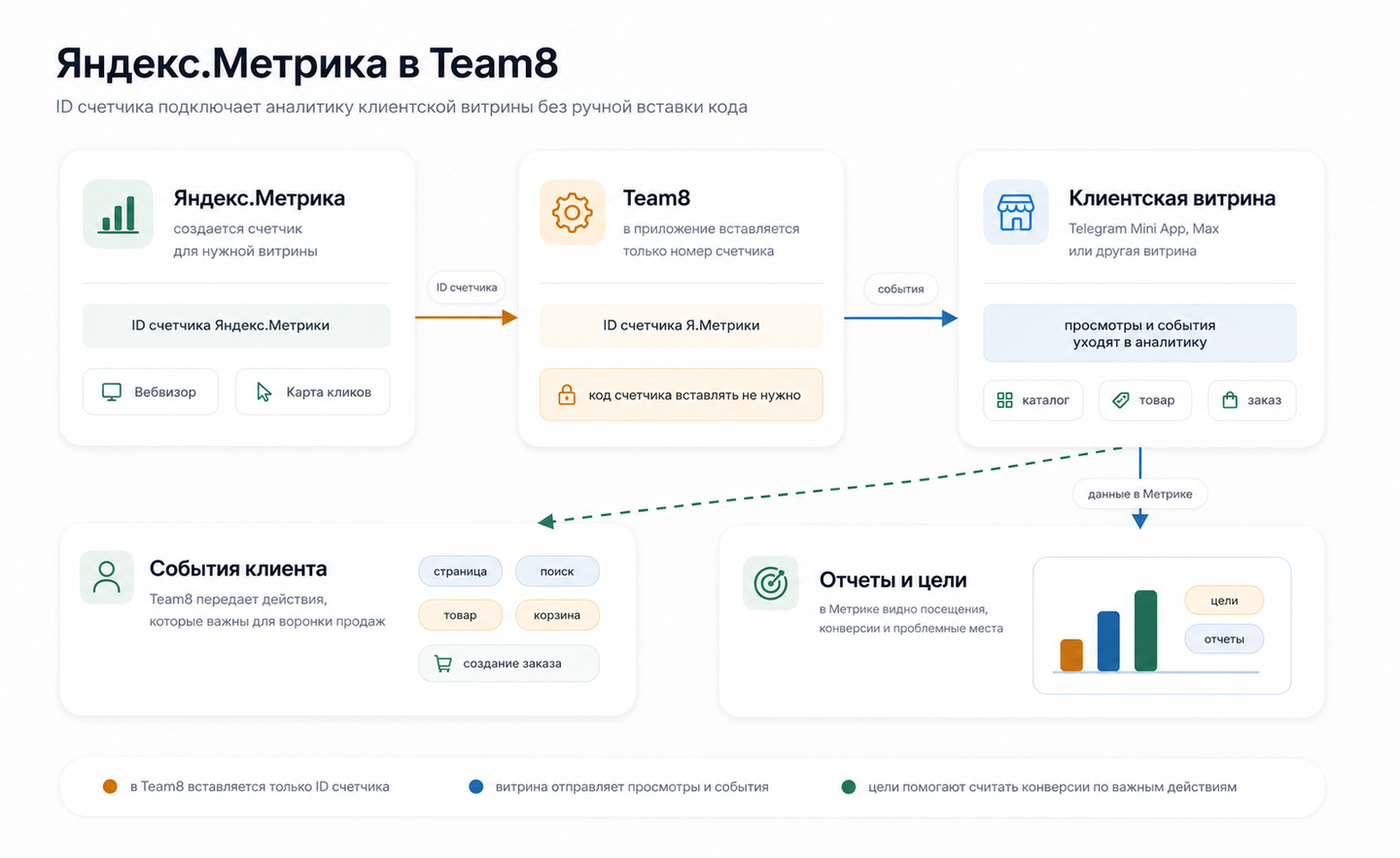This screenshot has height=858, width=1400.
Task: Click the Отчеты и цели heading
Action: (x=892, y=580)
